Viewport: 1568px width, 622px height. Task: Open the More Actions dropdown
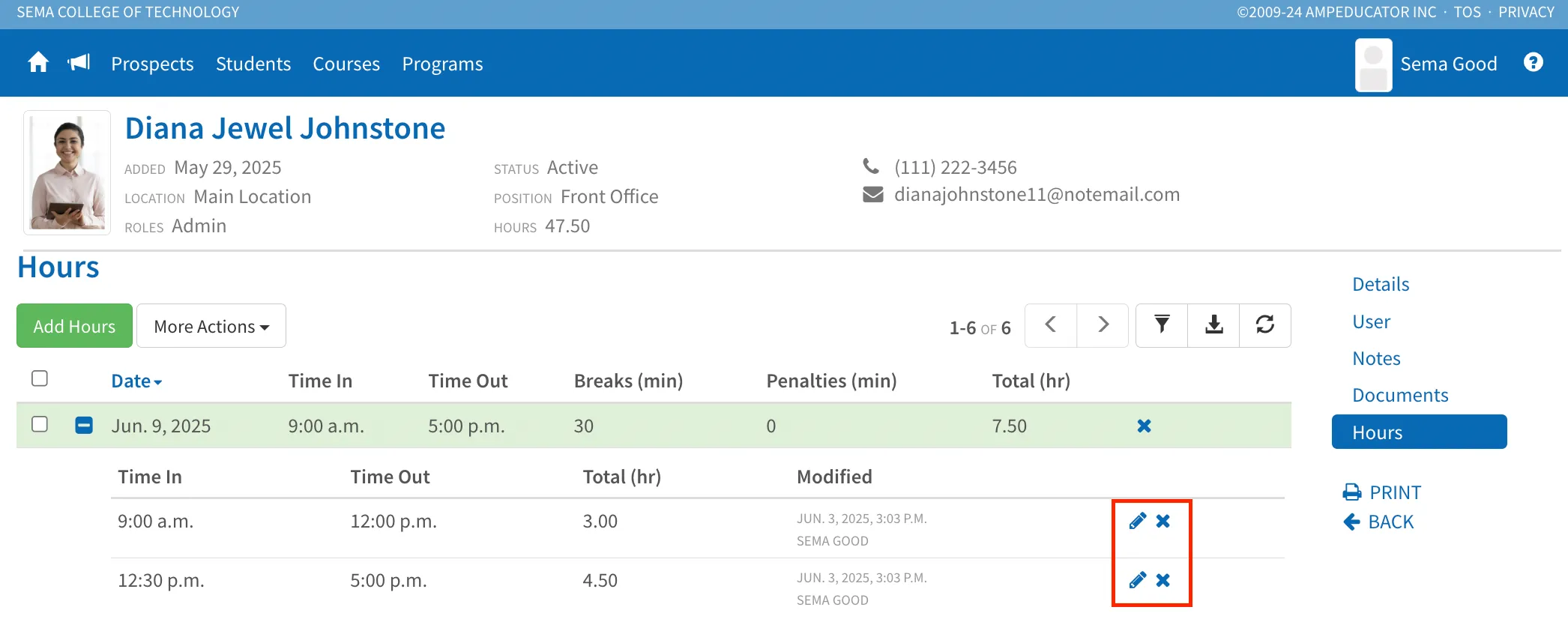(x=211, y=326)
